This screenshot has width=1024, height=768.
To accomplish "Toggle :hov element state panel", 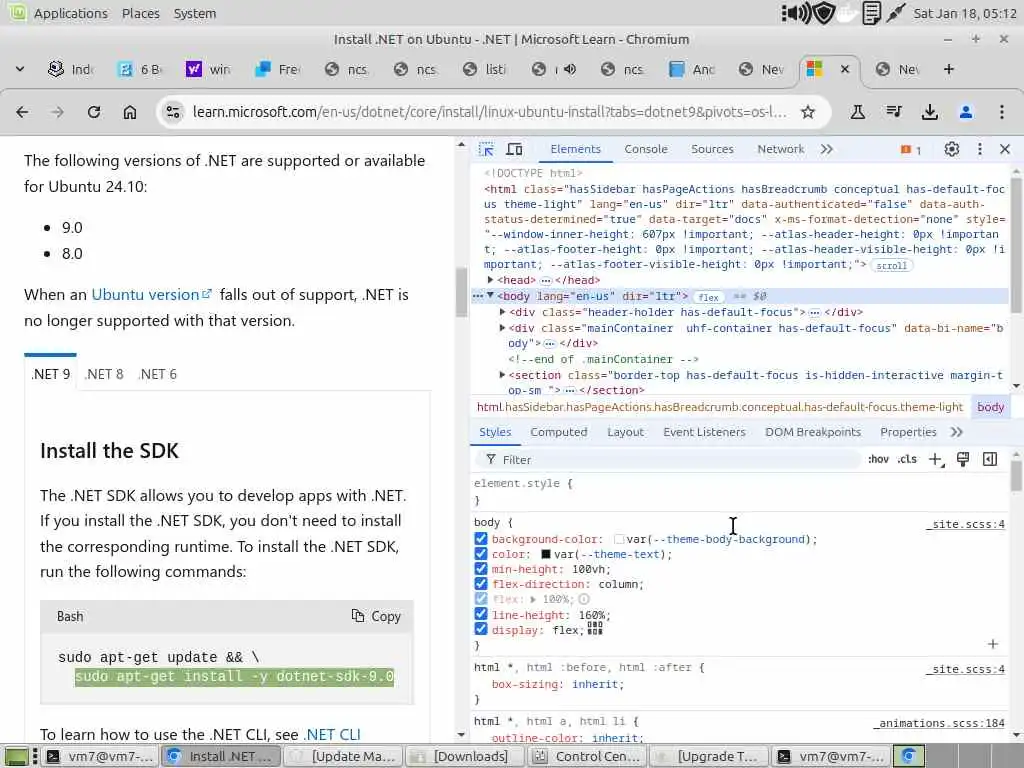I will click(878, 459).
